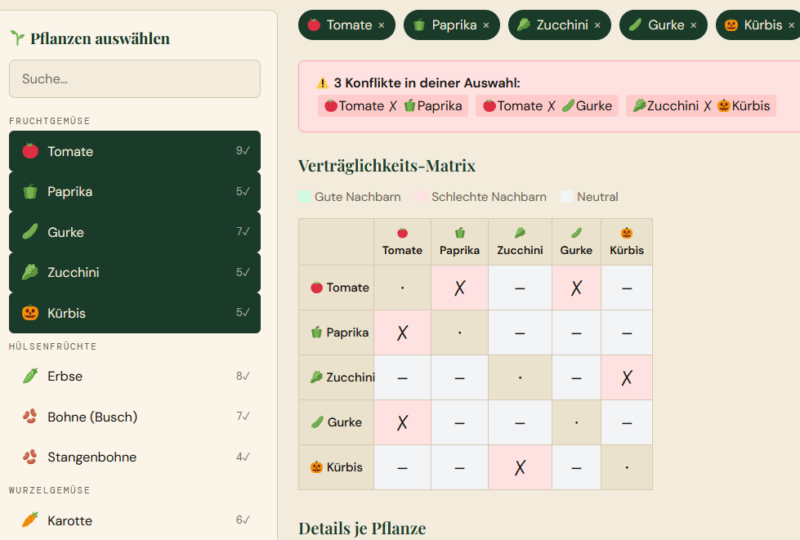Click conflict cell Paprika row, Tomate column
The height and width of the screenshot is (540, 800).
(403, 333)
